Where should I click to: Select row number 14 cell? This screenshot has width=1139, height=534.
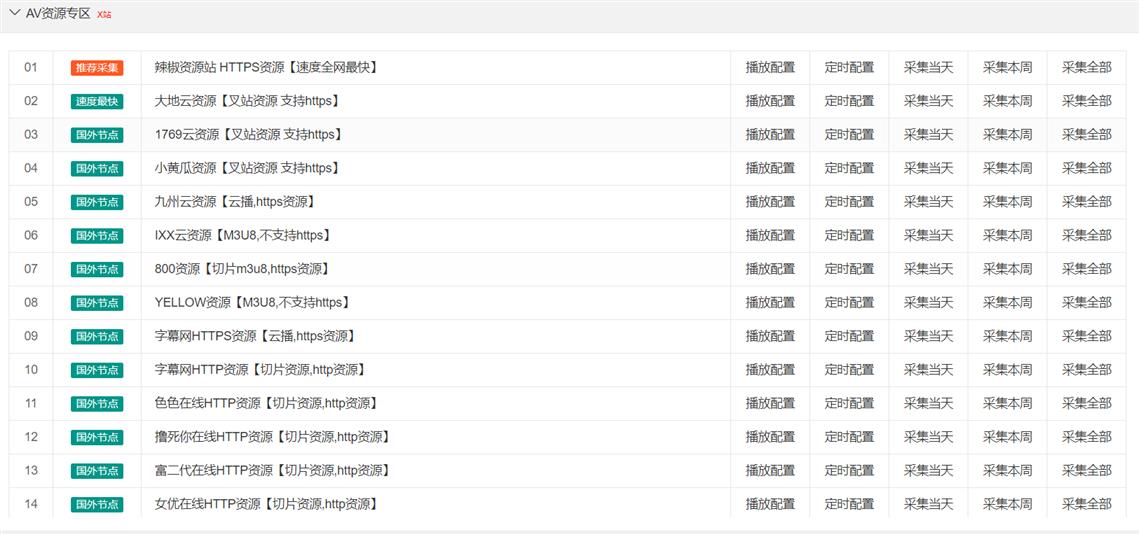tap(31, 504)
